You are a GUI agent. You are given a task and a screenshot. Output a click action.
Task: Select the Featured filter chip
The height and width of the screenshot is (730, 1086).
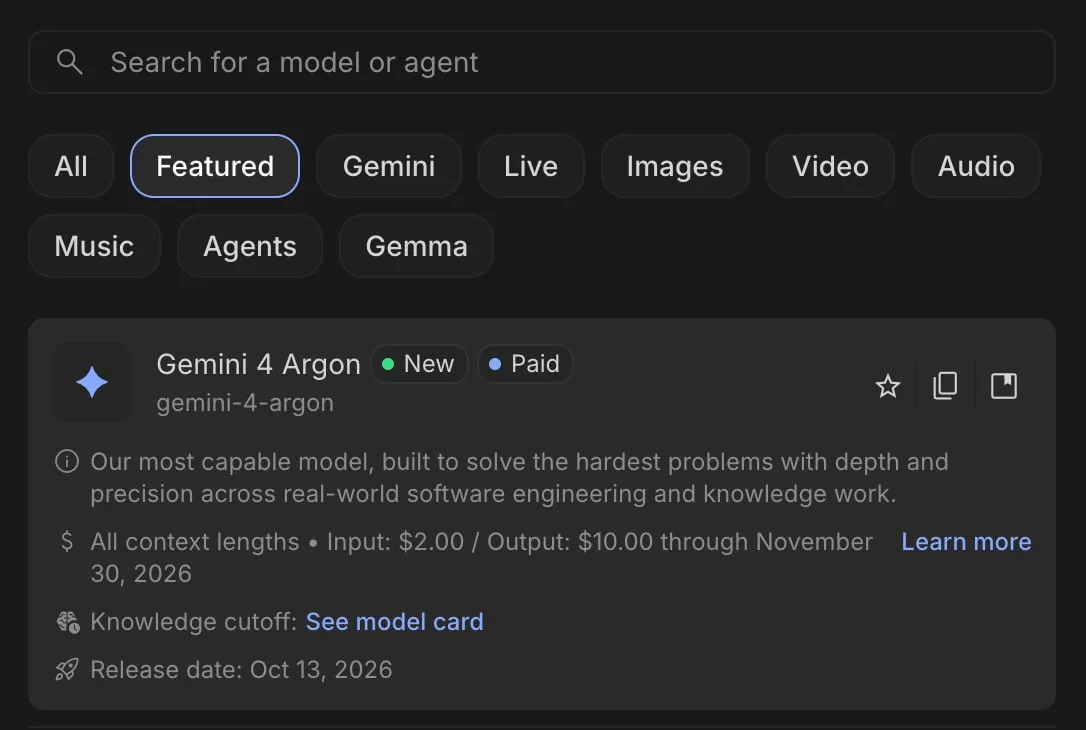[215, 166]
